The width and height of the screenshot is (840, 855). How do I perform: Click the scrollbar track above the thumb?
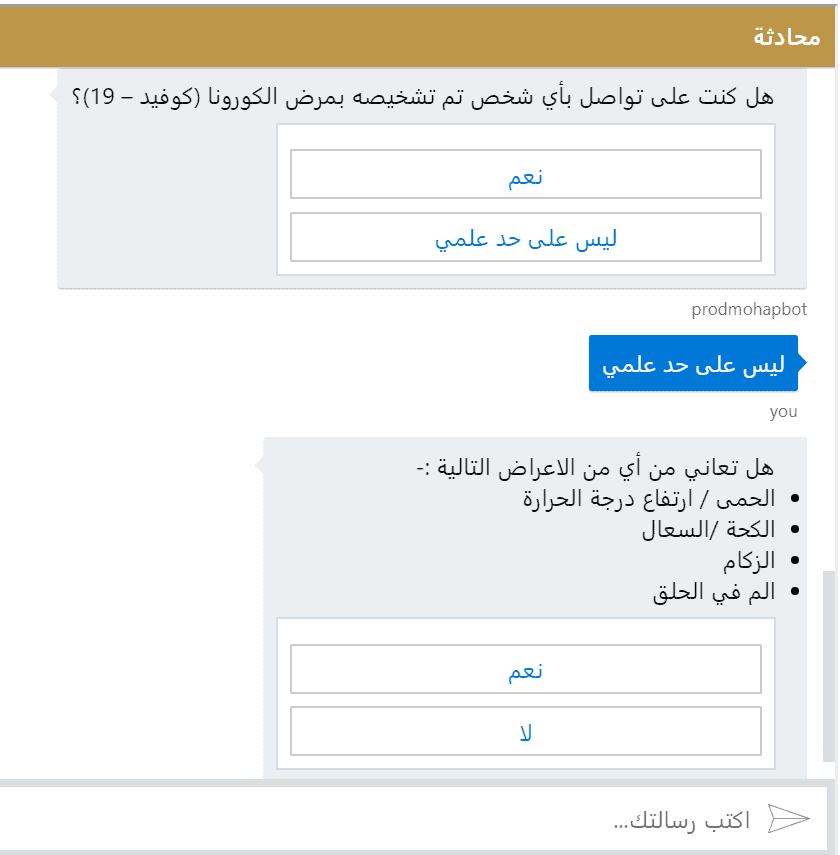[829, 300]
